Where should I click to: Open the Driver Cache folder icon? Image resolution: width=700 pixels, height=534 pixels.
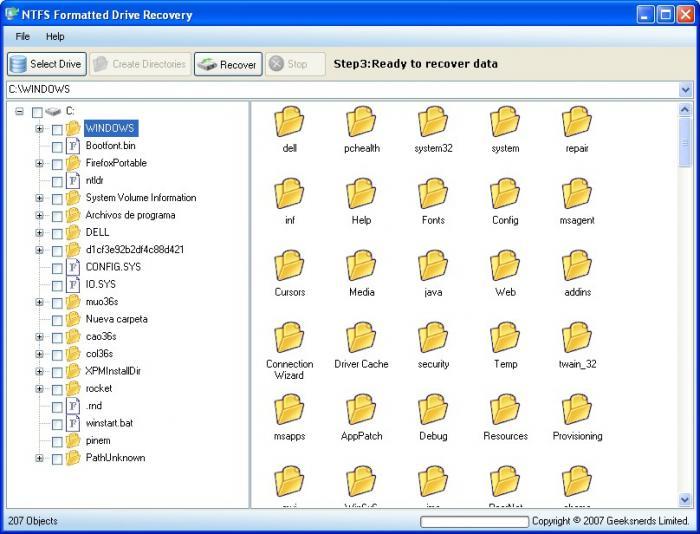[x=361, y=338]
